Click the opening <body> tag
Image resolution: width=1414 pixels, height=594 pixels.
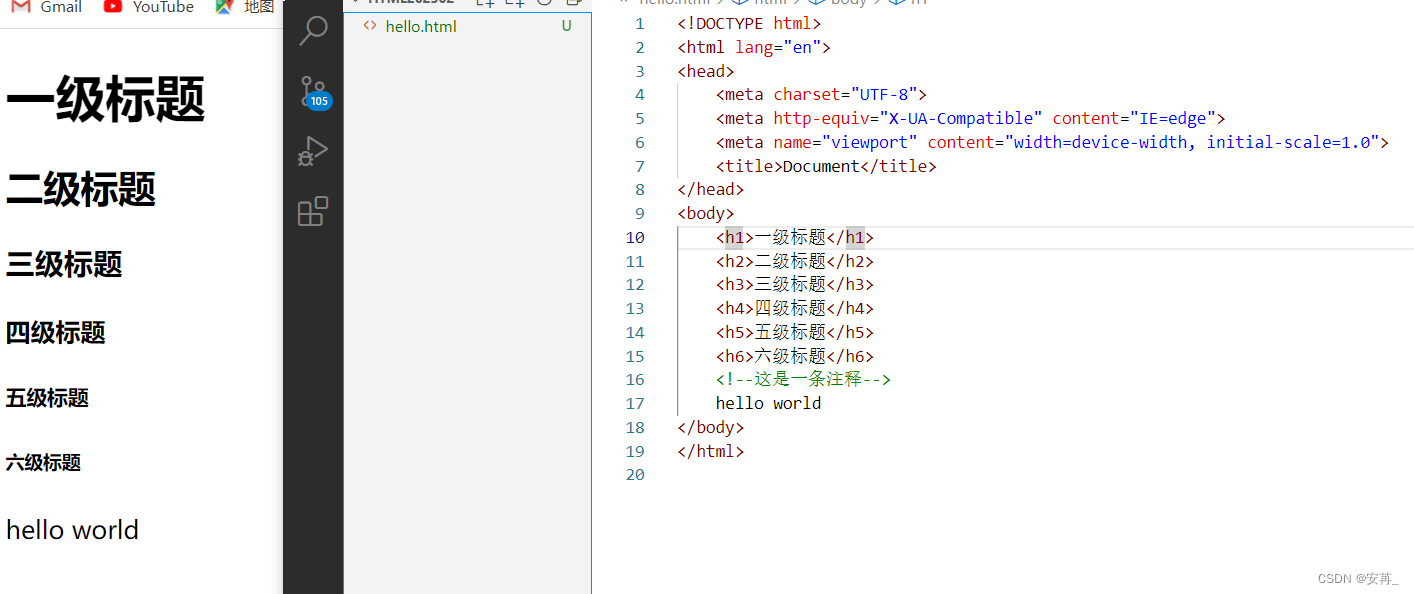tap(706, 213)
